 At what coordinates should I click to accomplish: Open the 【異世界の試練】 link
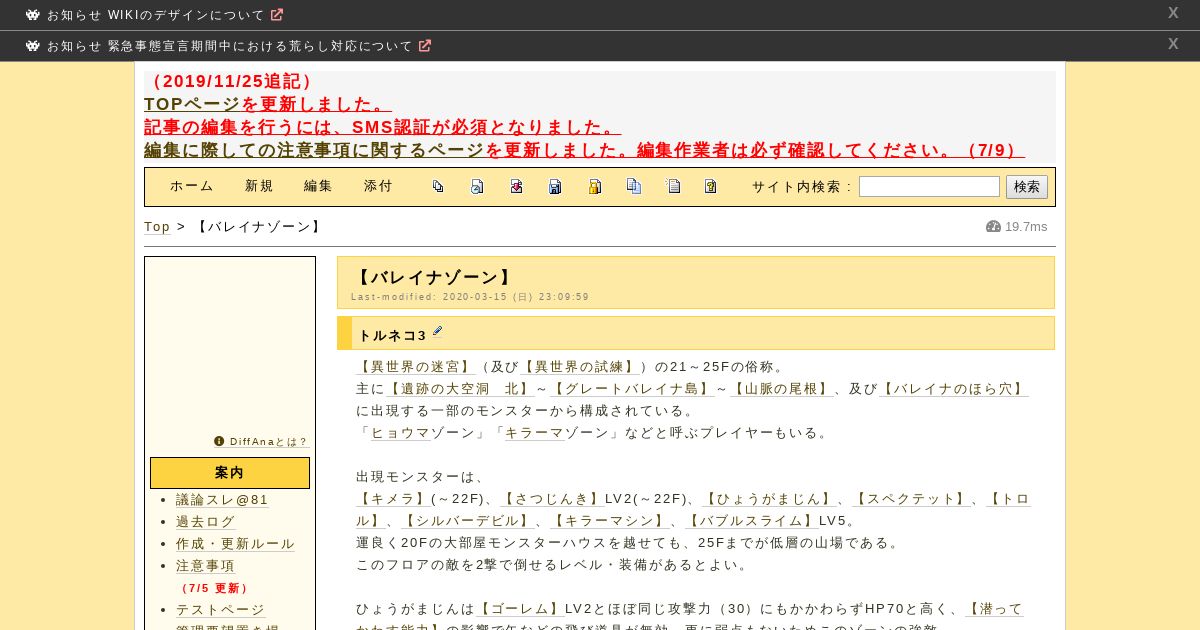581,367
